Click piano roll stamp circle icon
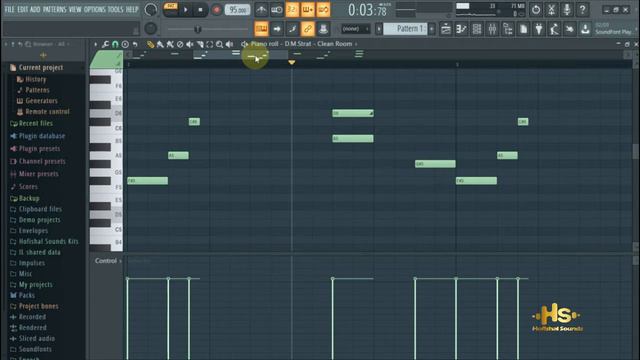This screenshot has height=360, width=640. pos(125,44)
